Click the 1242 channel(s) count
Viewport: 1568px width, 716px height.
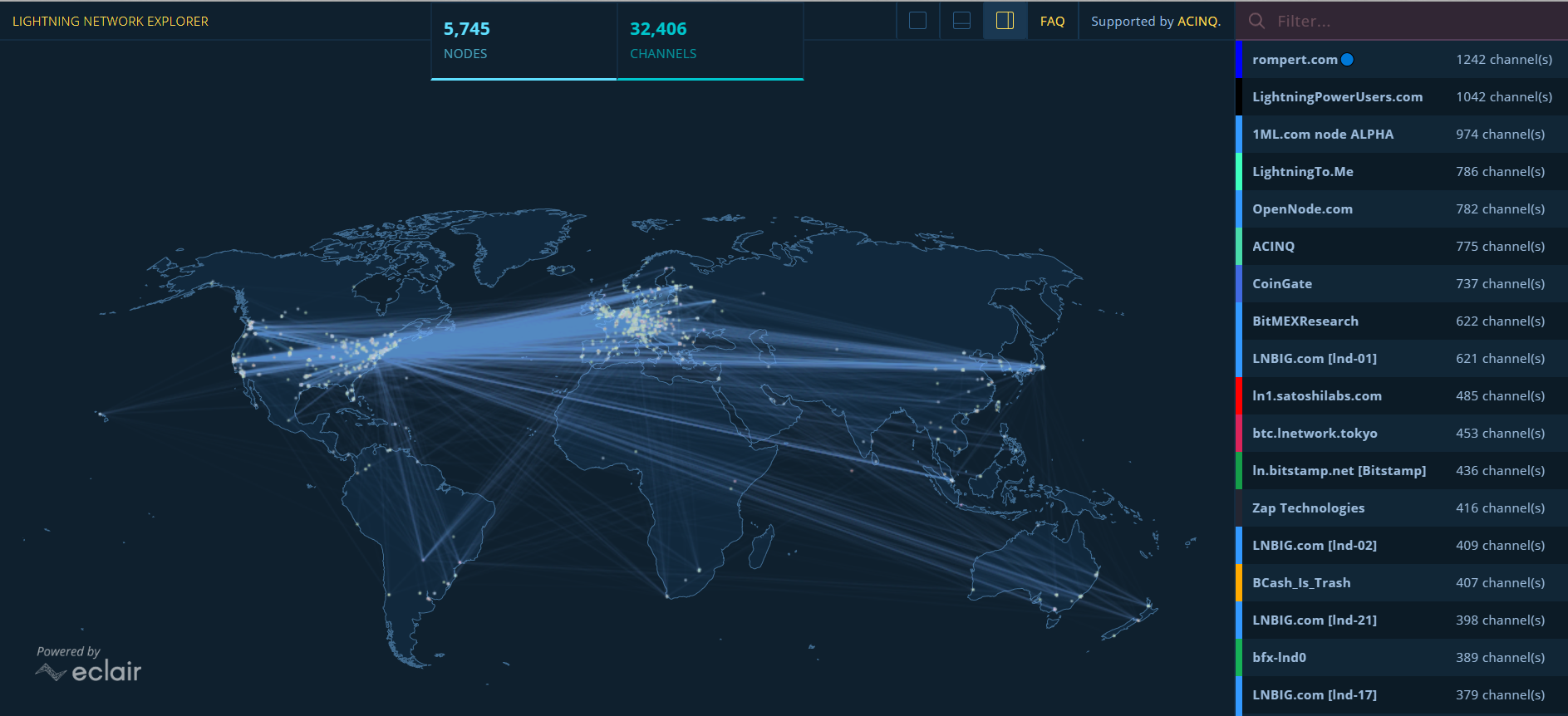click(1504, 59)
